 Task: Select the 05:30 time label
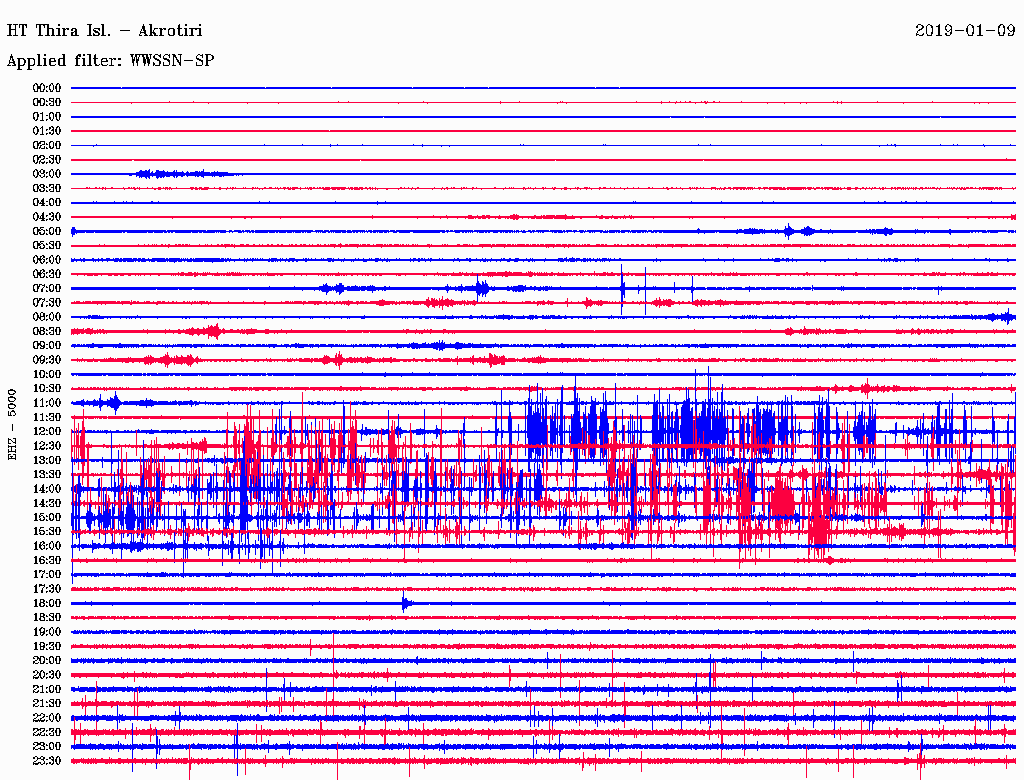(x=46, y=245)
